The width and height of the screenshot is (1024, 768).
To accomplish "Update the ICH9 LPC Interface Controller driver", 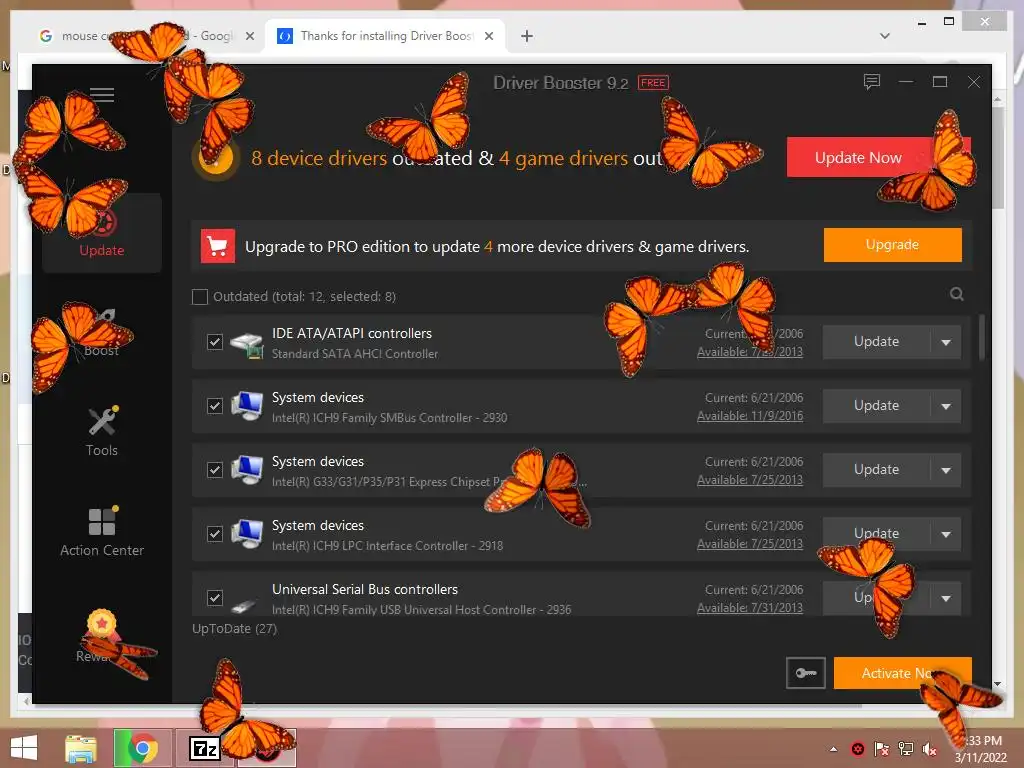I will click(x=876, y=534).
